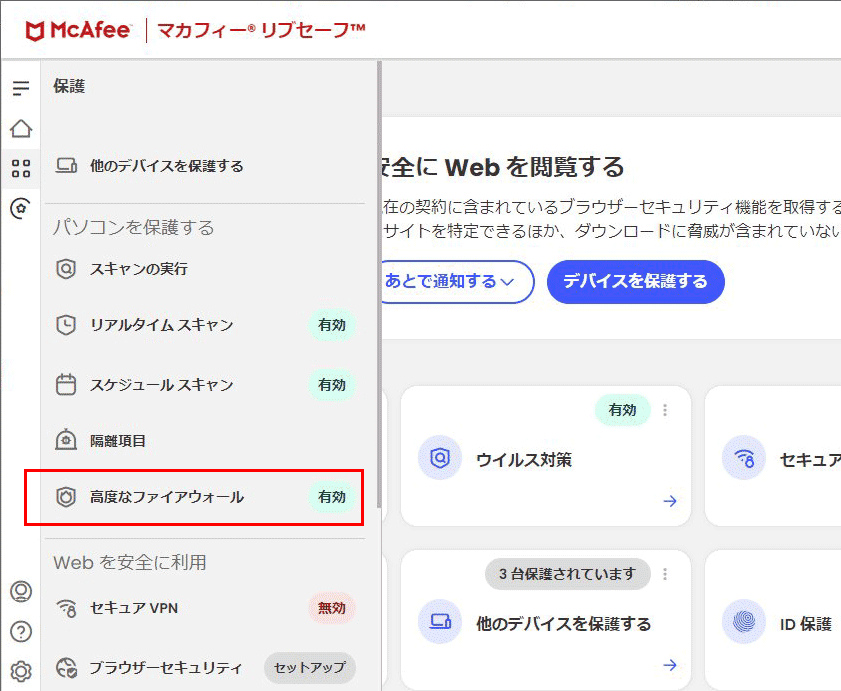The width and height of the screenshot is (841, 691).
Task: Click the McAfee logo in the header
Action: coord(78,30)
